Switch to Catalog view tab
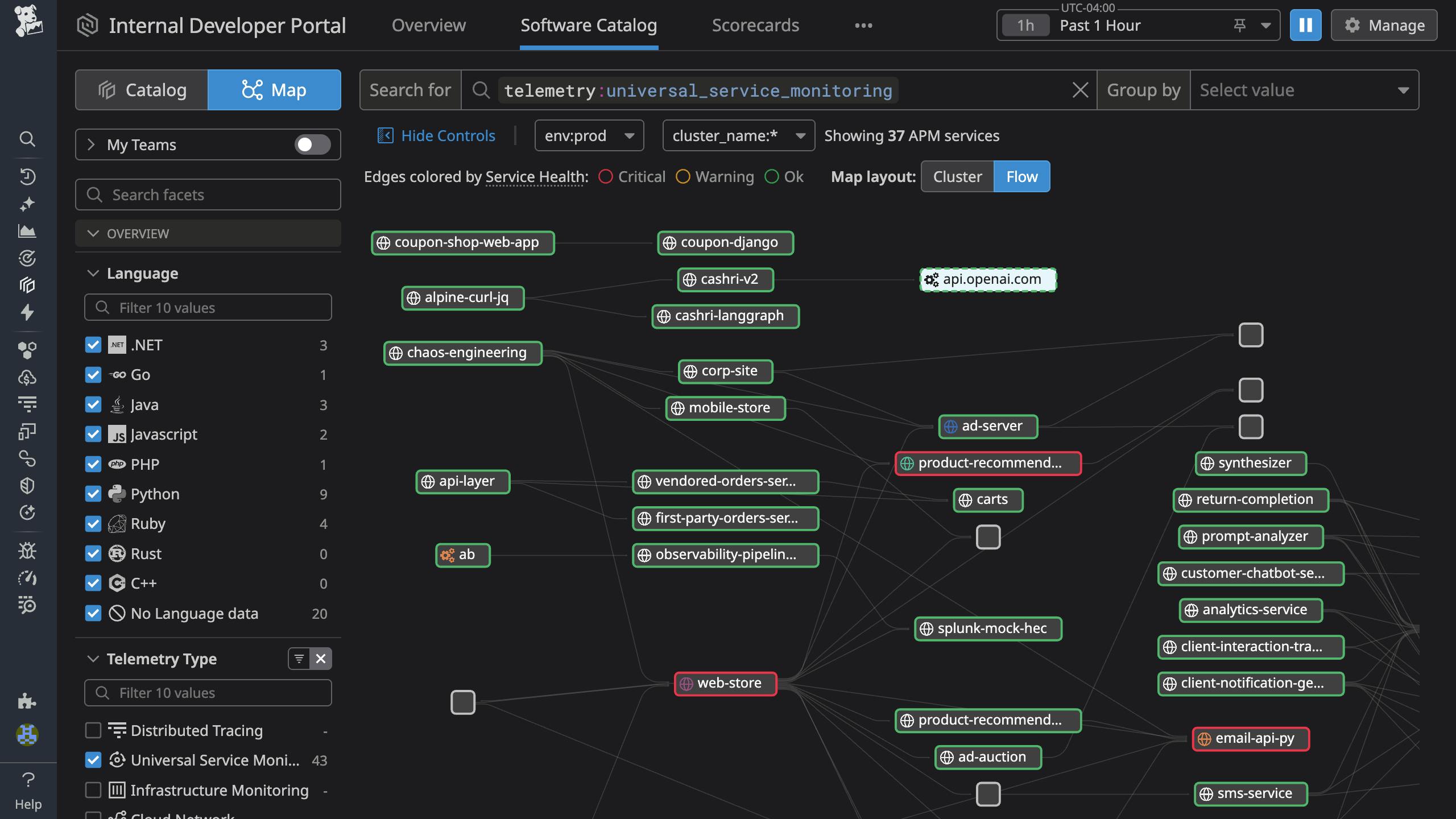 coord(142,90)
